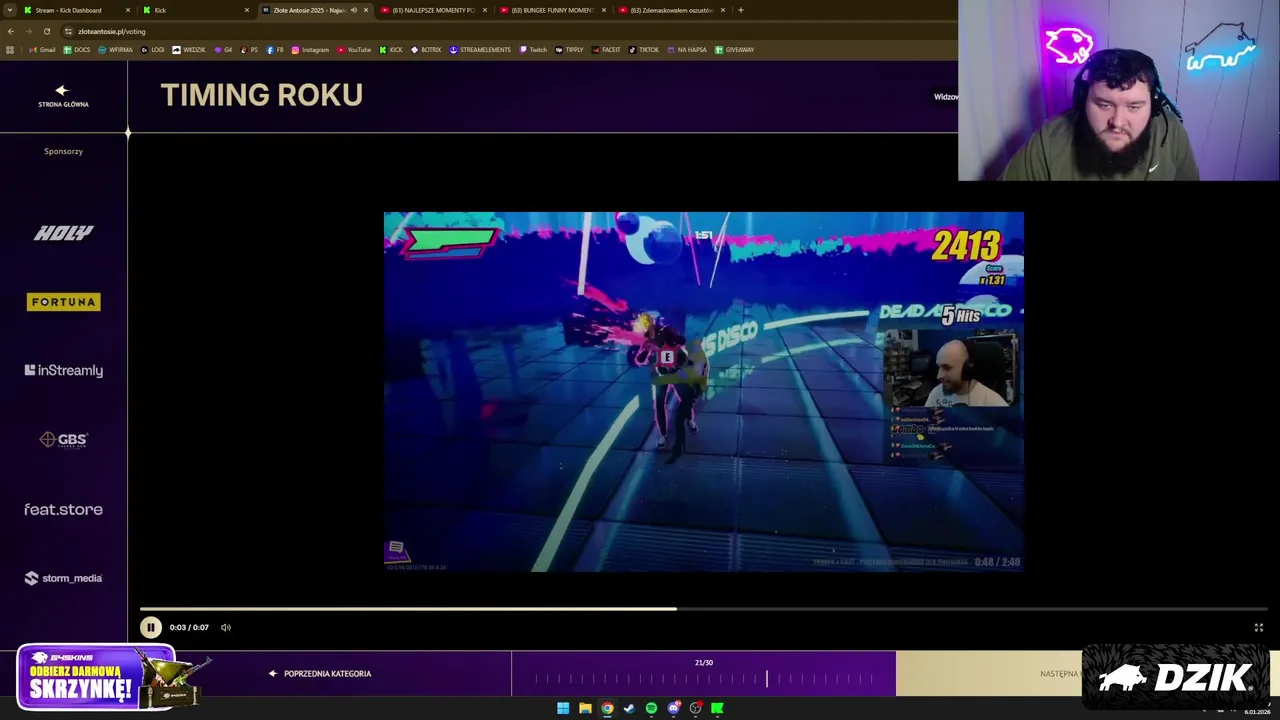Image resolution: width=1280 pixels, height=720 pixels.
Task: Seek on the video progress bar
Action: coord(704,608)
